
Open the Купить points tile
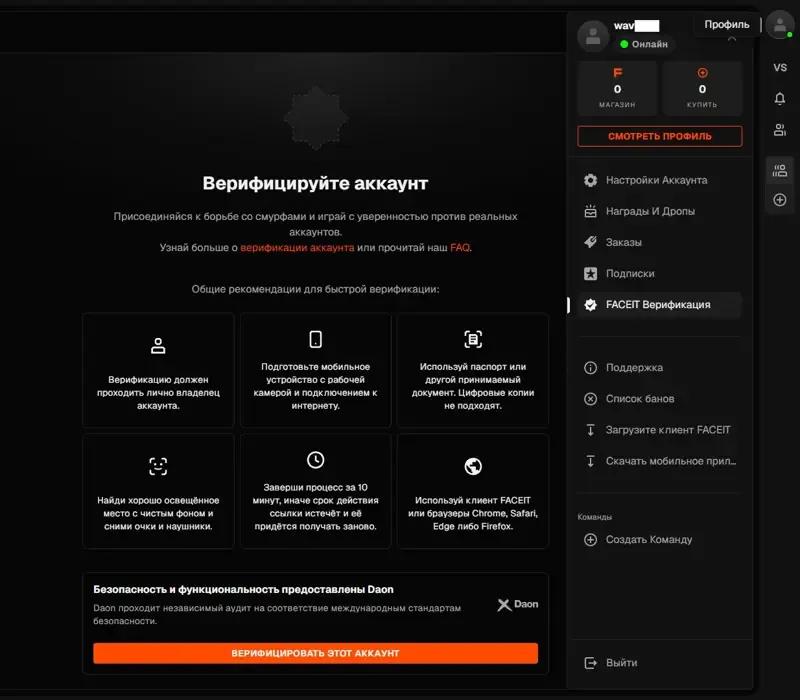pyautogui.click(x=702, y=88)
